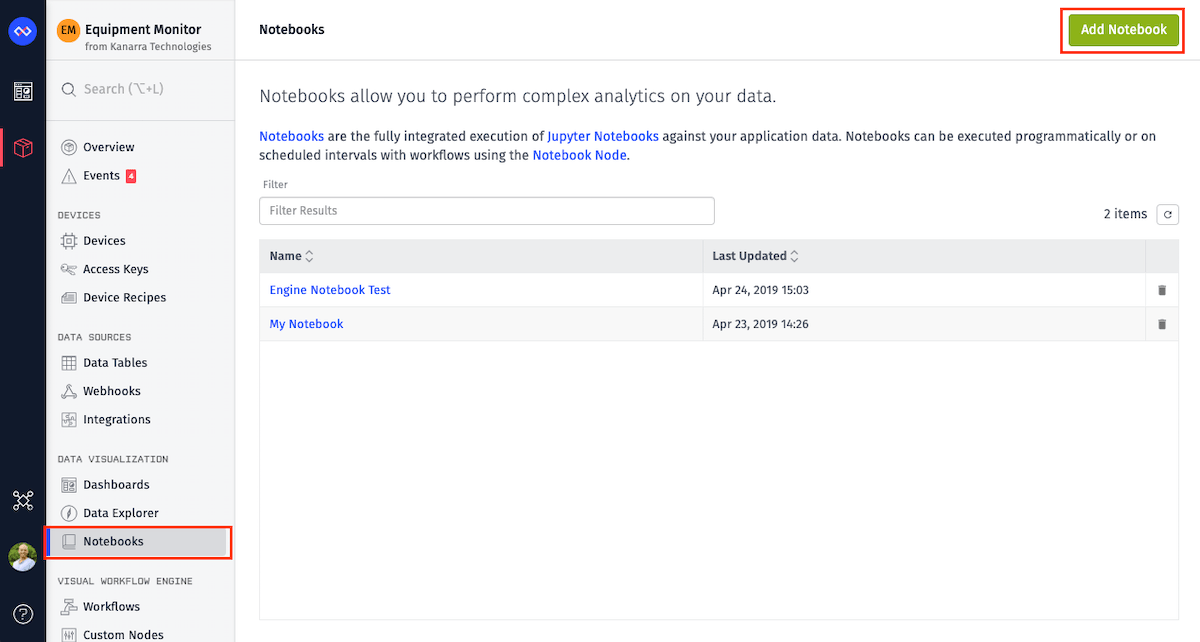Follow the Jupyter Notebooks link
The width and height of the screenshot is (1200, 642).
[603, 136]
